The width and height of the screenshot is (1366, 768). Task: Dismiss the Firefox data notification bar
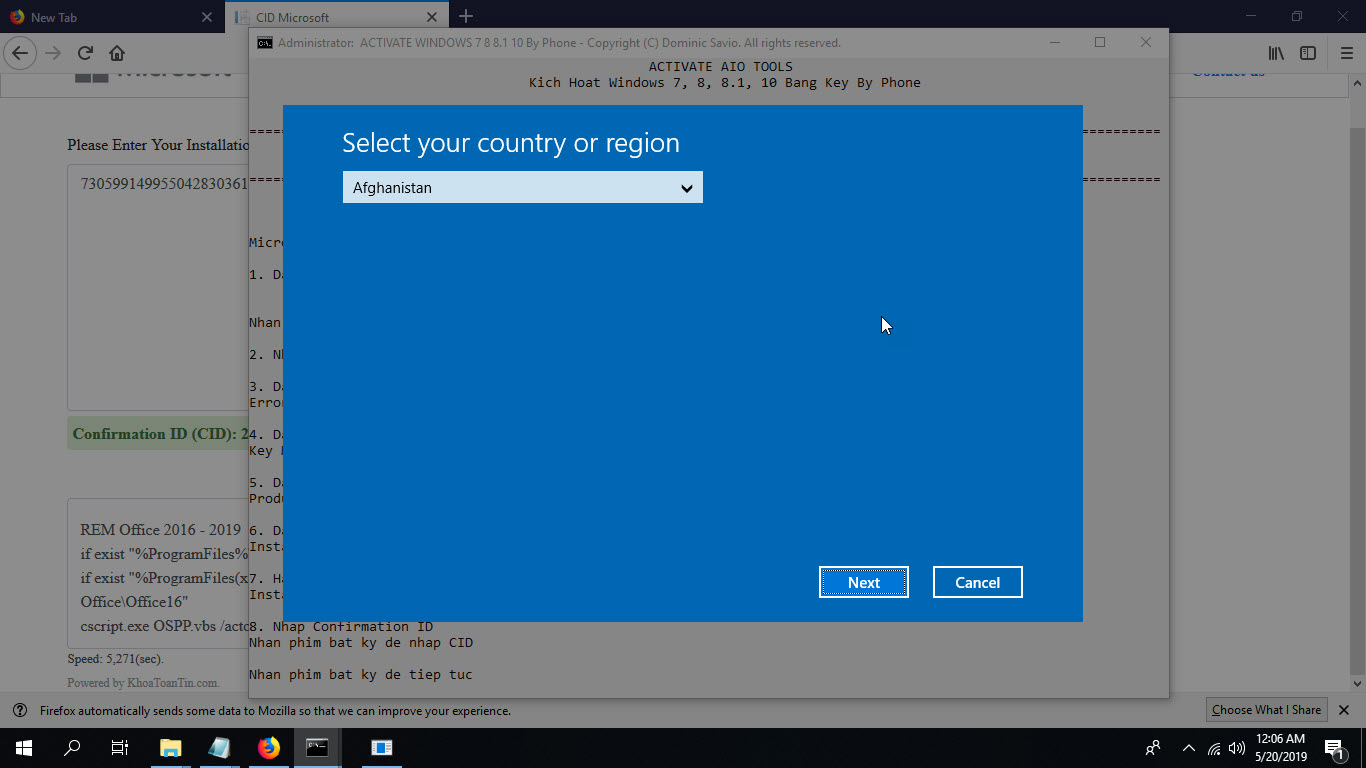tap(1344, 710)
